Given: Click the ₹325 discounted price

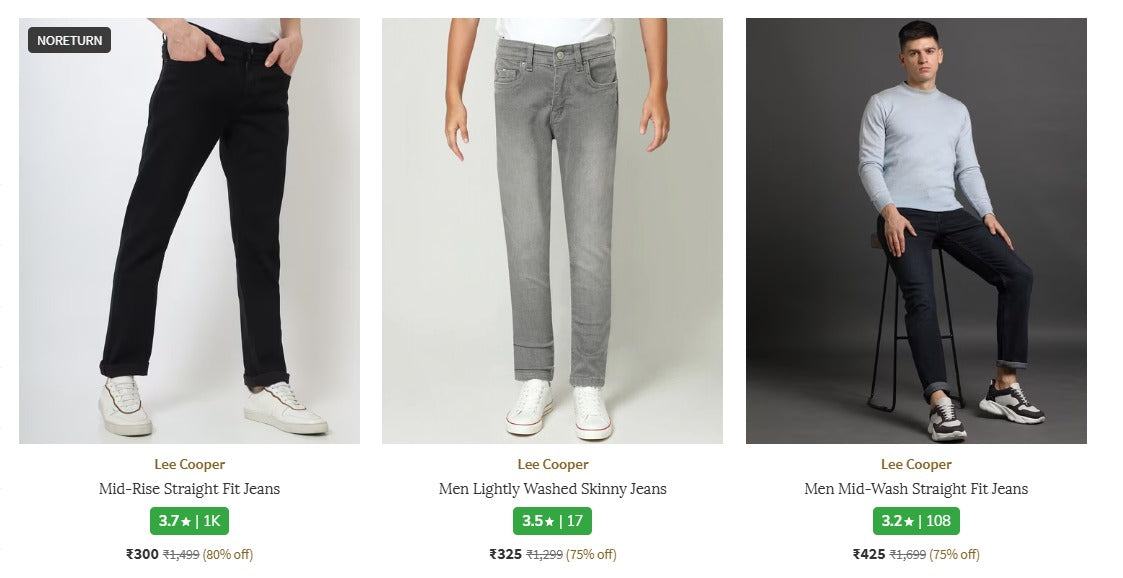Looking at the screenshot, I should [x=505, y=554].
